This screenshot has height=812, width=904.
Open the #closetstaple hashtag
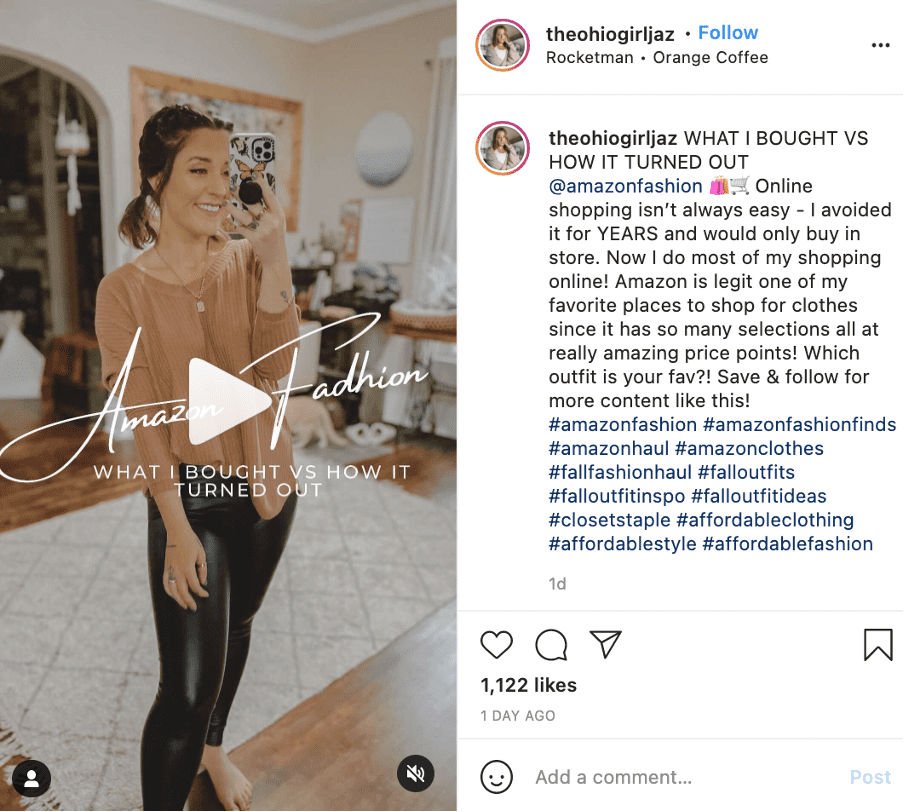tap(609, 520)
